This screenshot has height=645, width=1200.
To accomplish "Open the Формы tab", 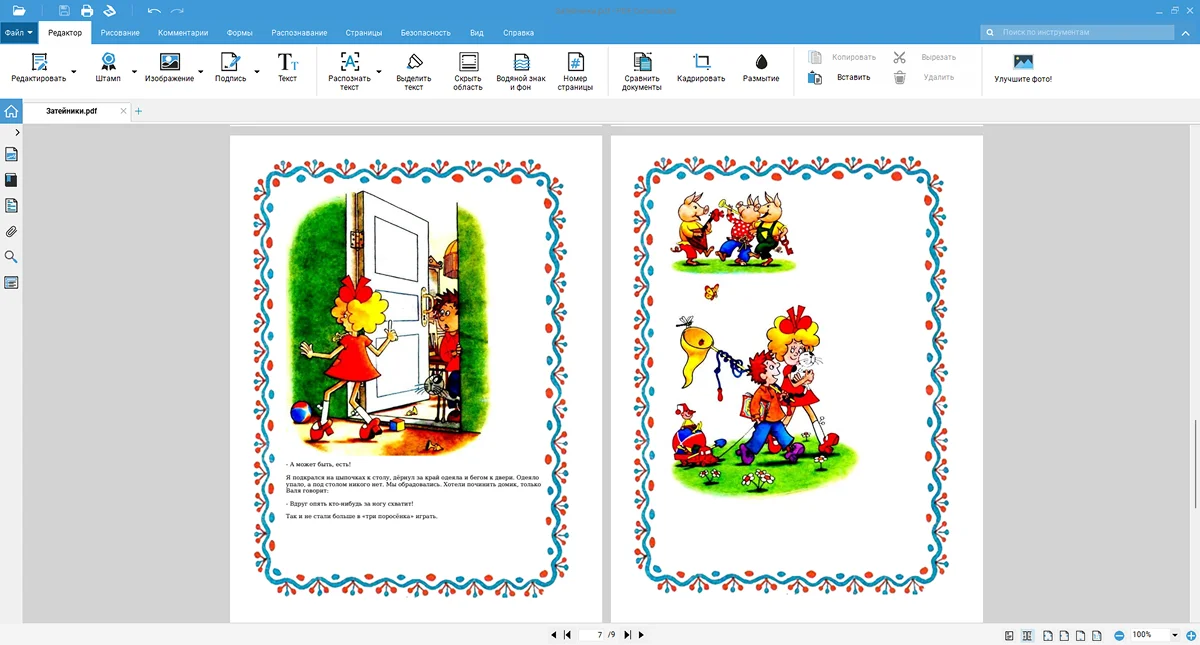I will [x=240, y=33].
